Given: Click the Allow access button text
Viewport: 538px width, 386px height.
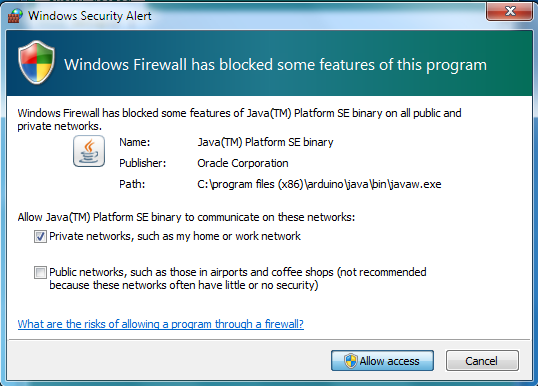Looking at the screenshot, I should click(389, 361).
